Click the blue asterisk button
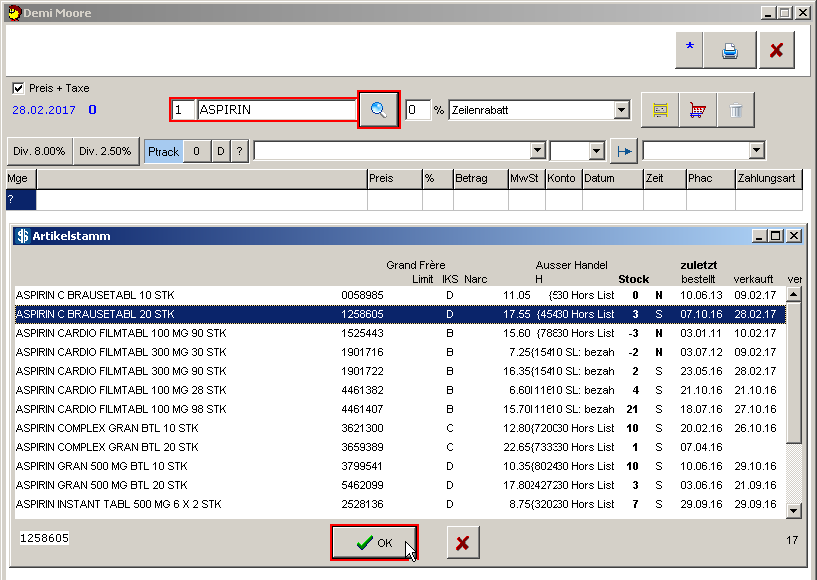This screenshot has width=817, height=580. tap(689, 50)
